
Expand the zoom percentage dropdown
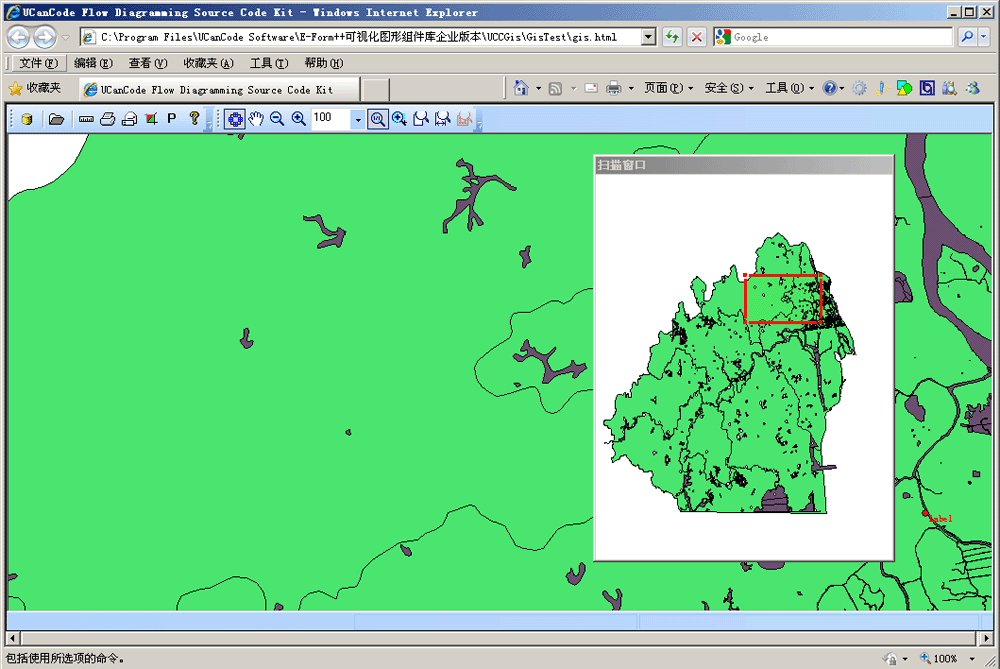(x=358, y=119)
